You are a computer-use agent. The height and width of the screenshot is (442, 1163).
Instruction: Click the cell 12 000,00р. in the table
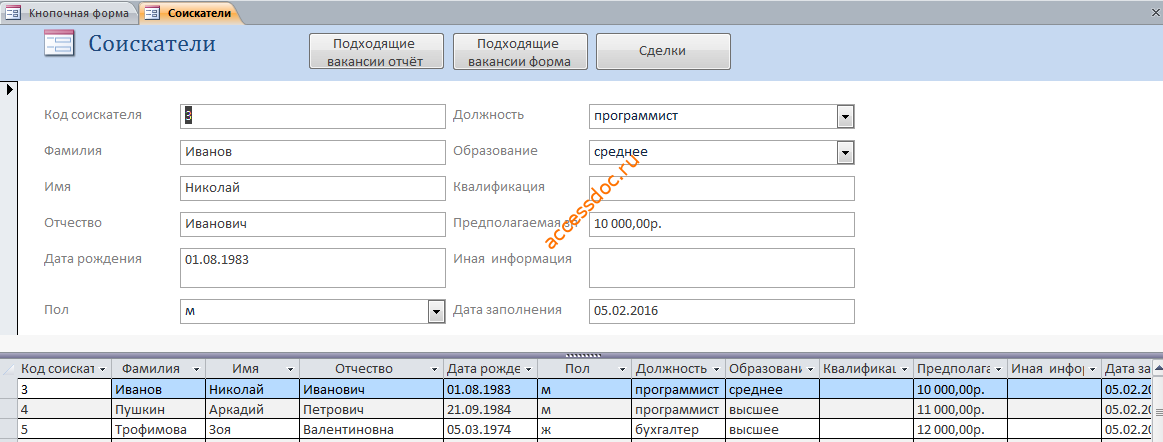[960, 429]
